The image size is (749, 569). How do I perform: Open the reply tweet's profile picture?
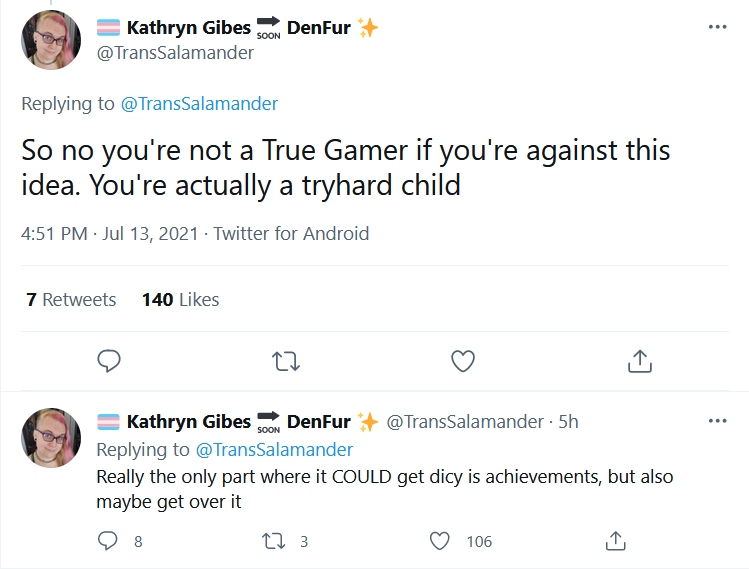pos(51,438)
